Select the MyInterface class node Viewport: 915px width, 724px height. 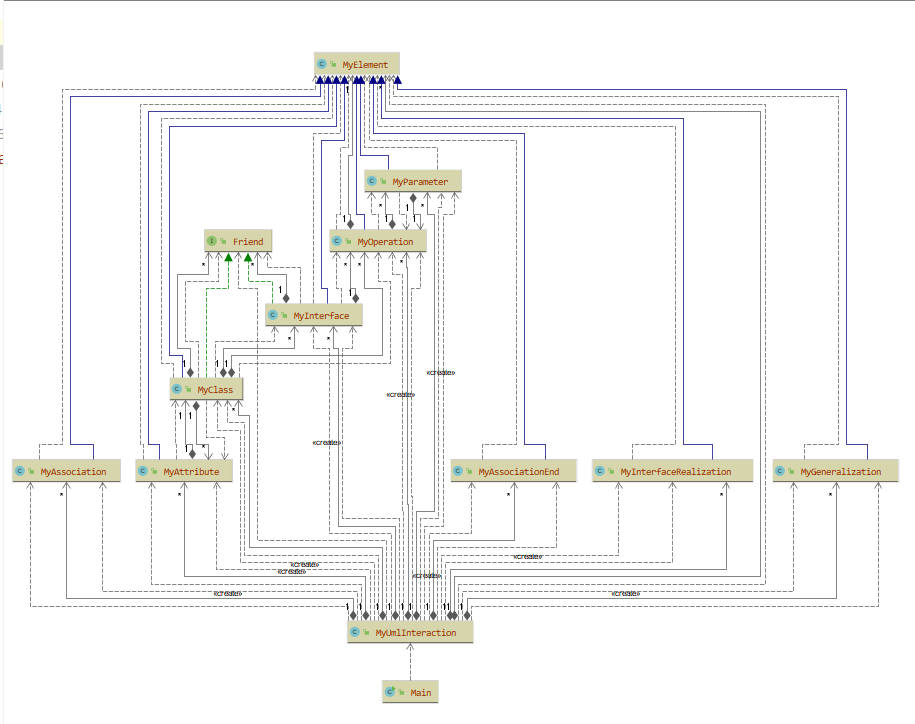(314, 316)
